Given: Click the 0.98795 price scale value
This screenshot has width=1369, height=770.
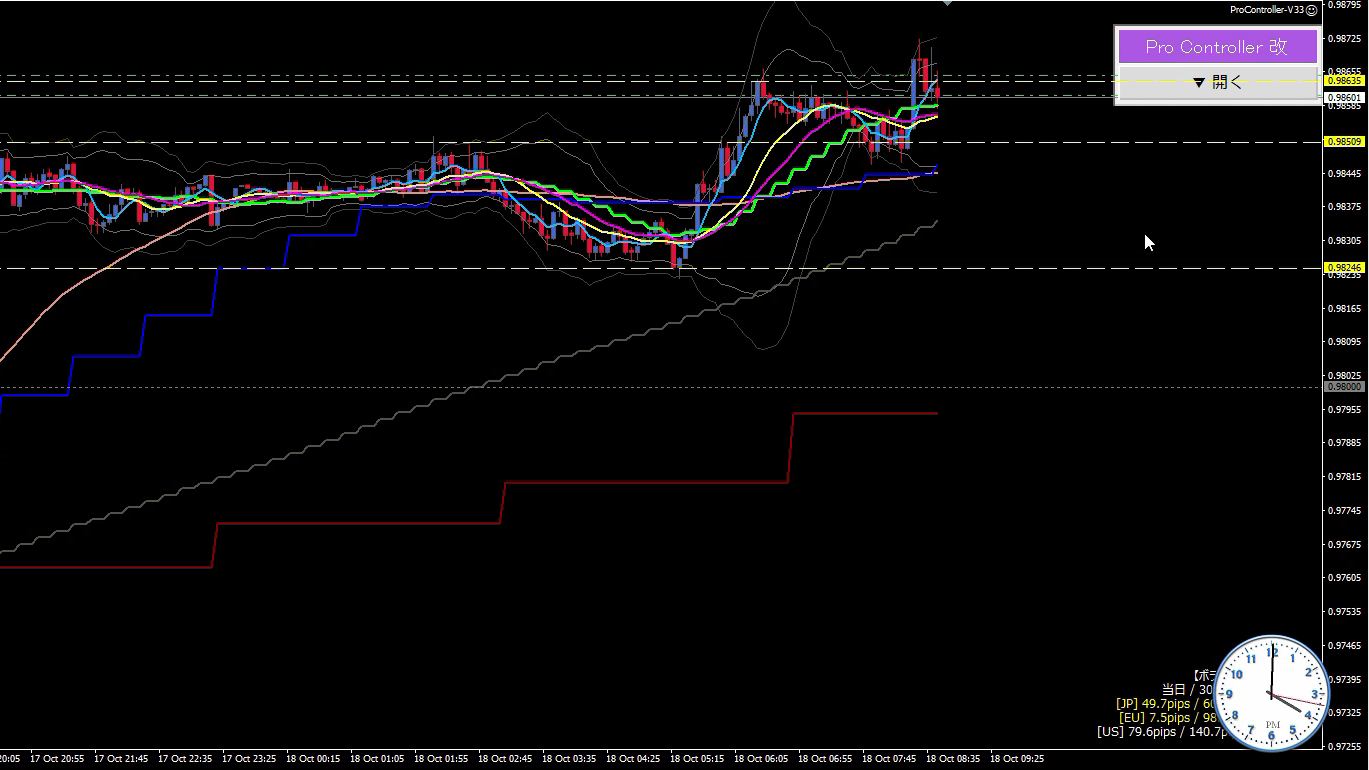Looking at the screenshot, I should (1346, 5).
